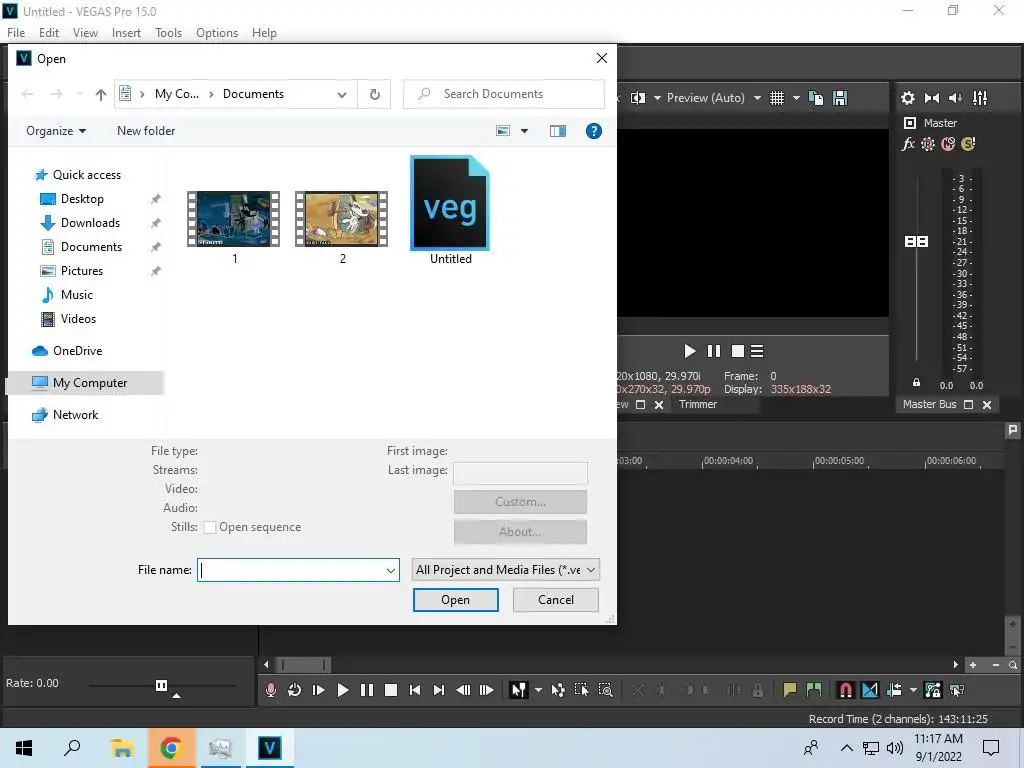Click Stop in video preview window
Image resolution: width=1024 pixels, height=768 pixels.
click(738, 351)
